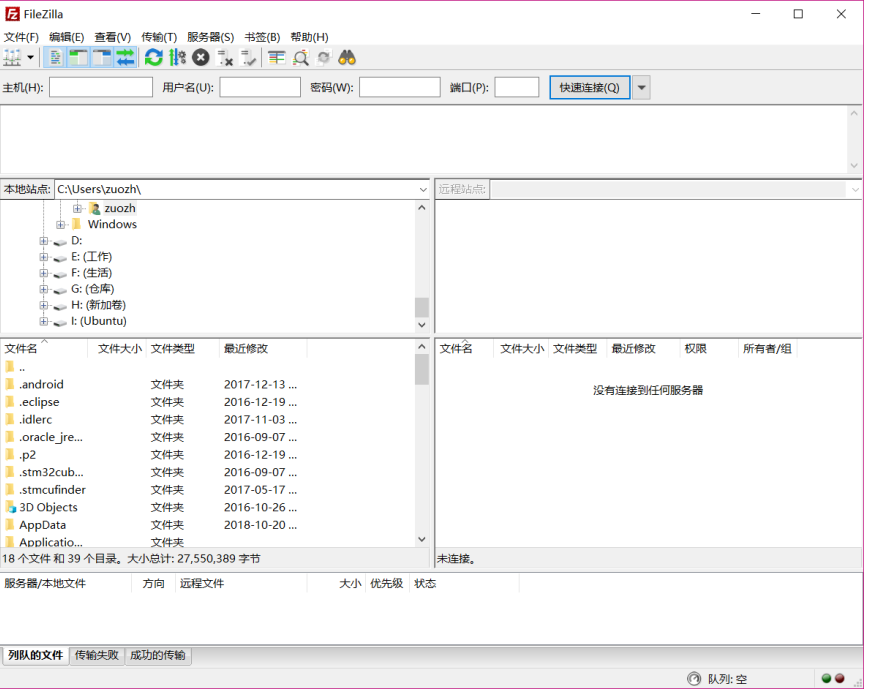Click the 队列 status indicator icon
888x698 pixels.
coord(694,678)
